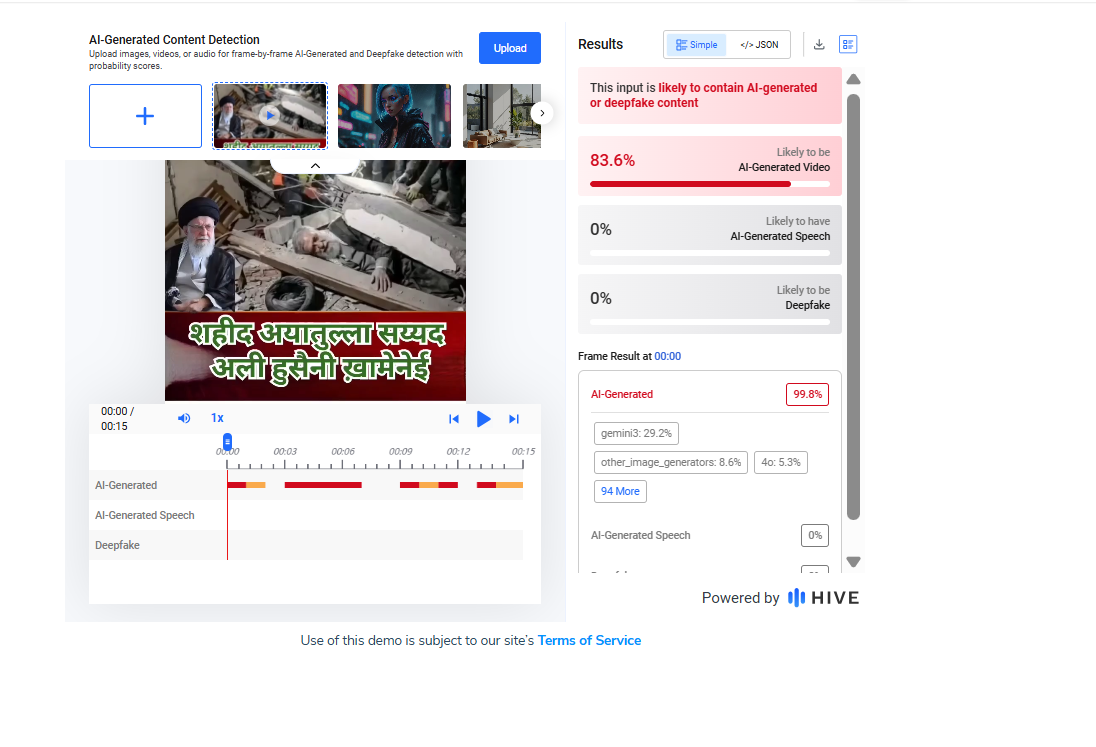This screenshot has height=747, width=1096.
Task: Select the modern living room sample thumbnail
Action: click(502, 116)
